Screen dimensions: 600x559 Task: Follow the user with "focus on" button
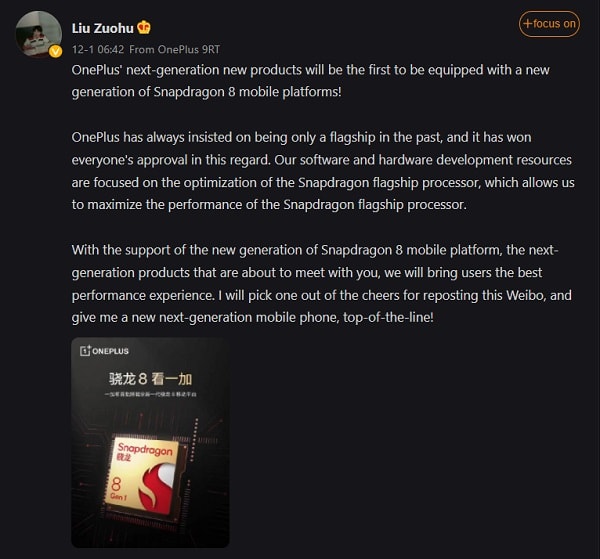[549, 24]
